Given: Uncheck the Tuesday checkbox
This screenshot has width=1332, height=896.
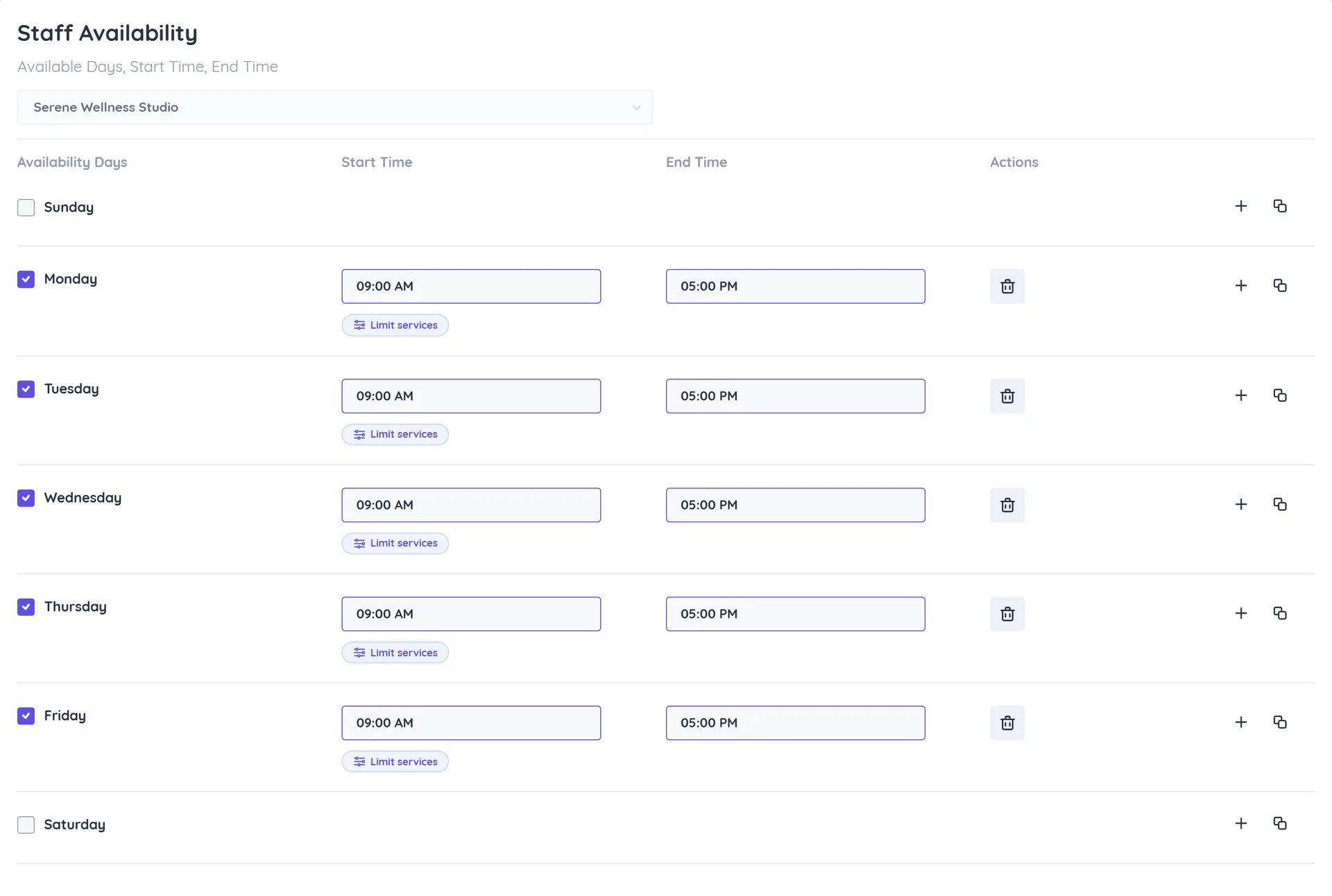Looking at the screenshot, I should point(26,389).
